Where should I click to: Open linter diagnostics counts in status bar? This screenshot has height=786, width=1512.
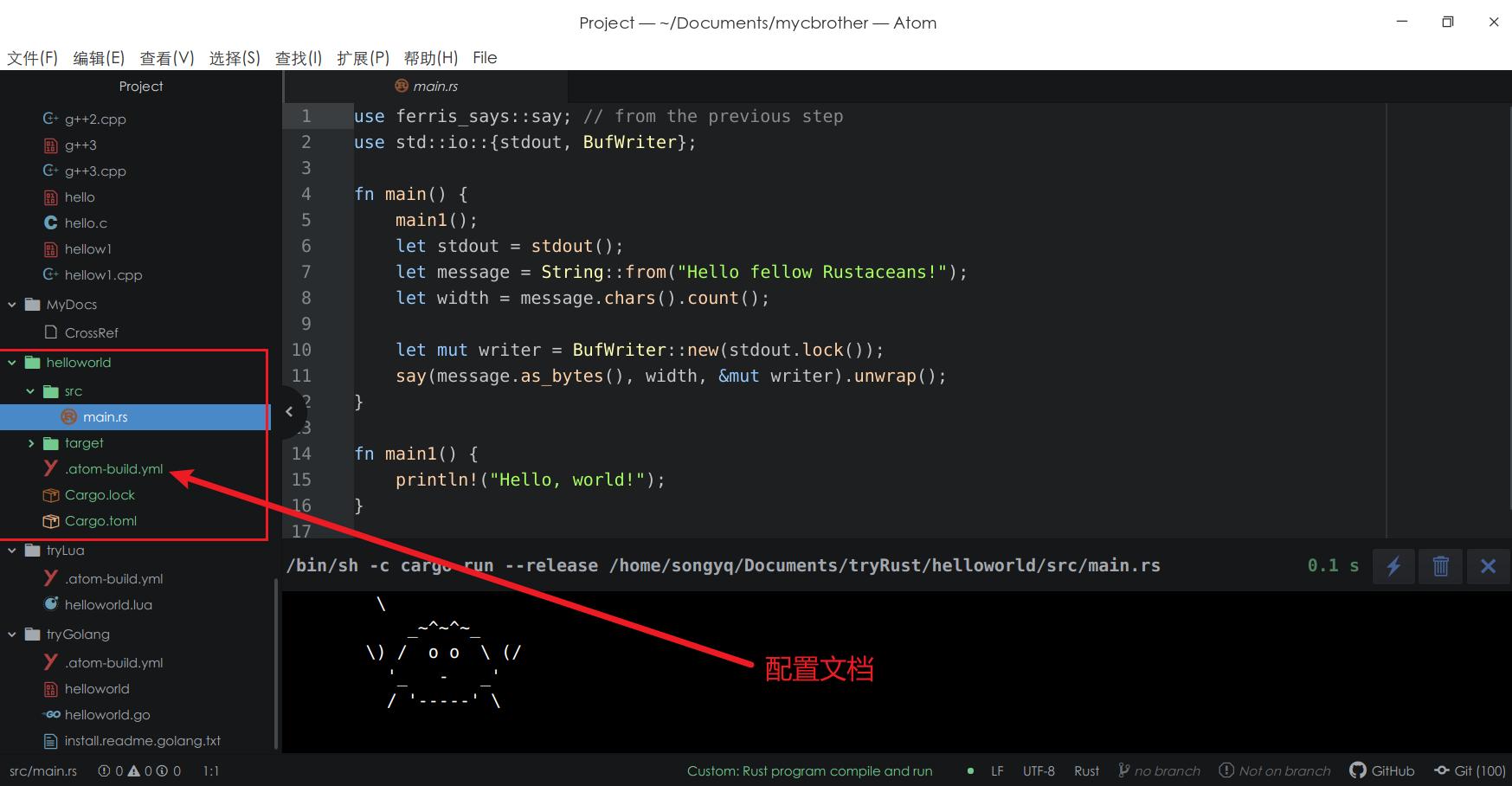coord(139,770)
